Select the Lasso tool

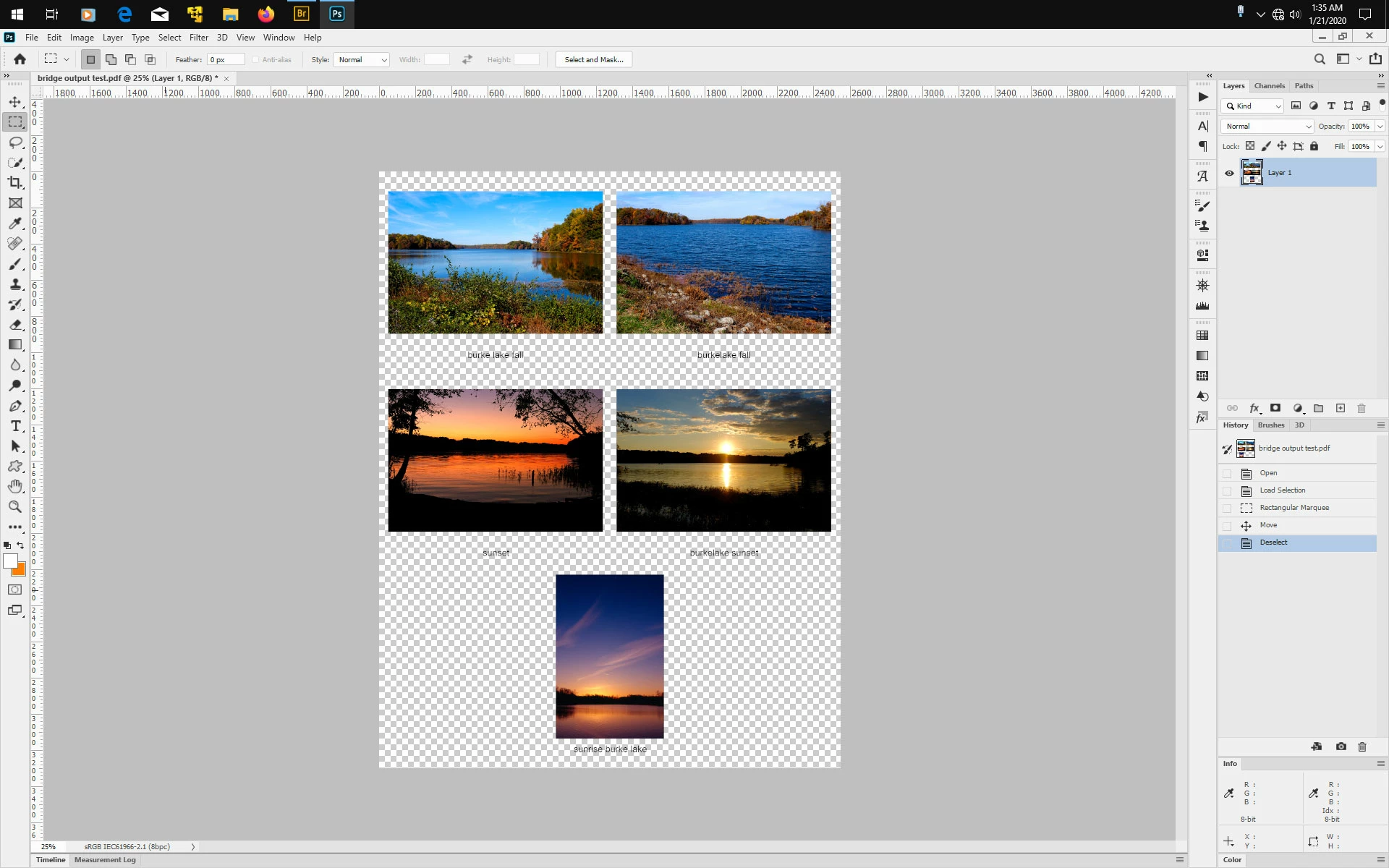[x=15, y=142]
